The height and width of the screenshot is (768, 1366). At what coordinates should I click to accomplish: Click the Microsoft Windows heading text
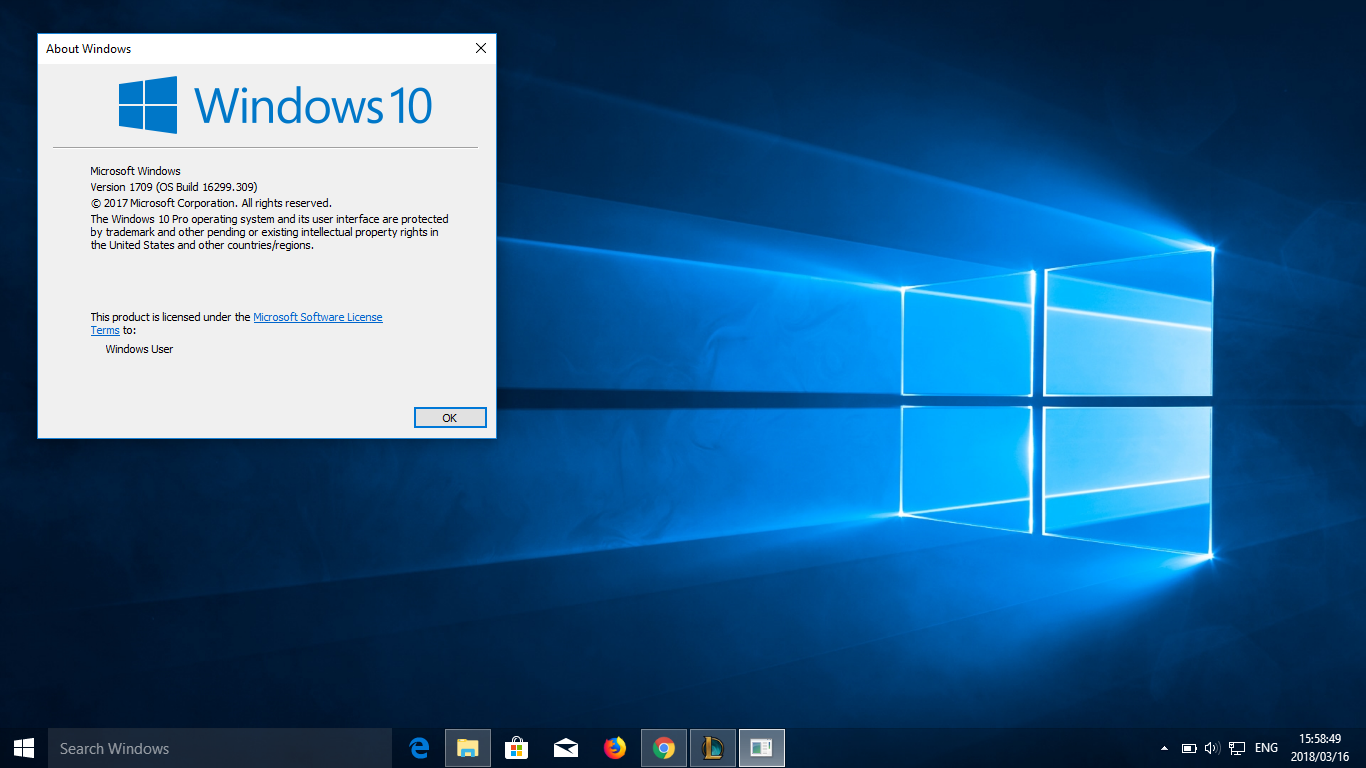point(135,171)
